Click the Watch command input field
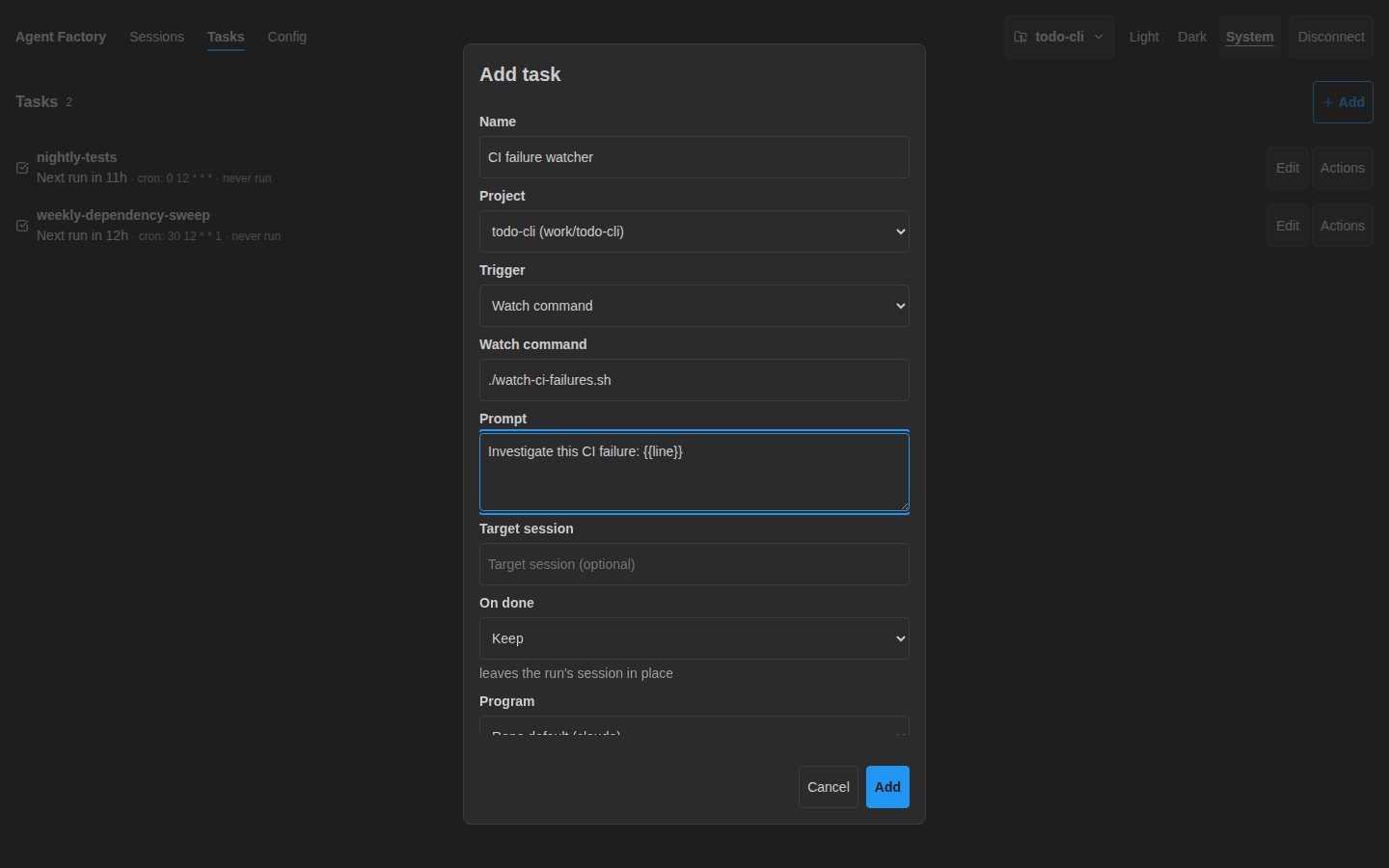Screen dimensions: 1389x868 pyautogui.click(x=694, y=380)
